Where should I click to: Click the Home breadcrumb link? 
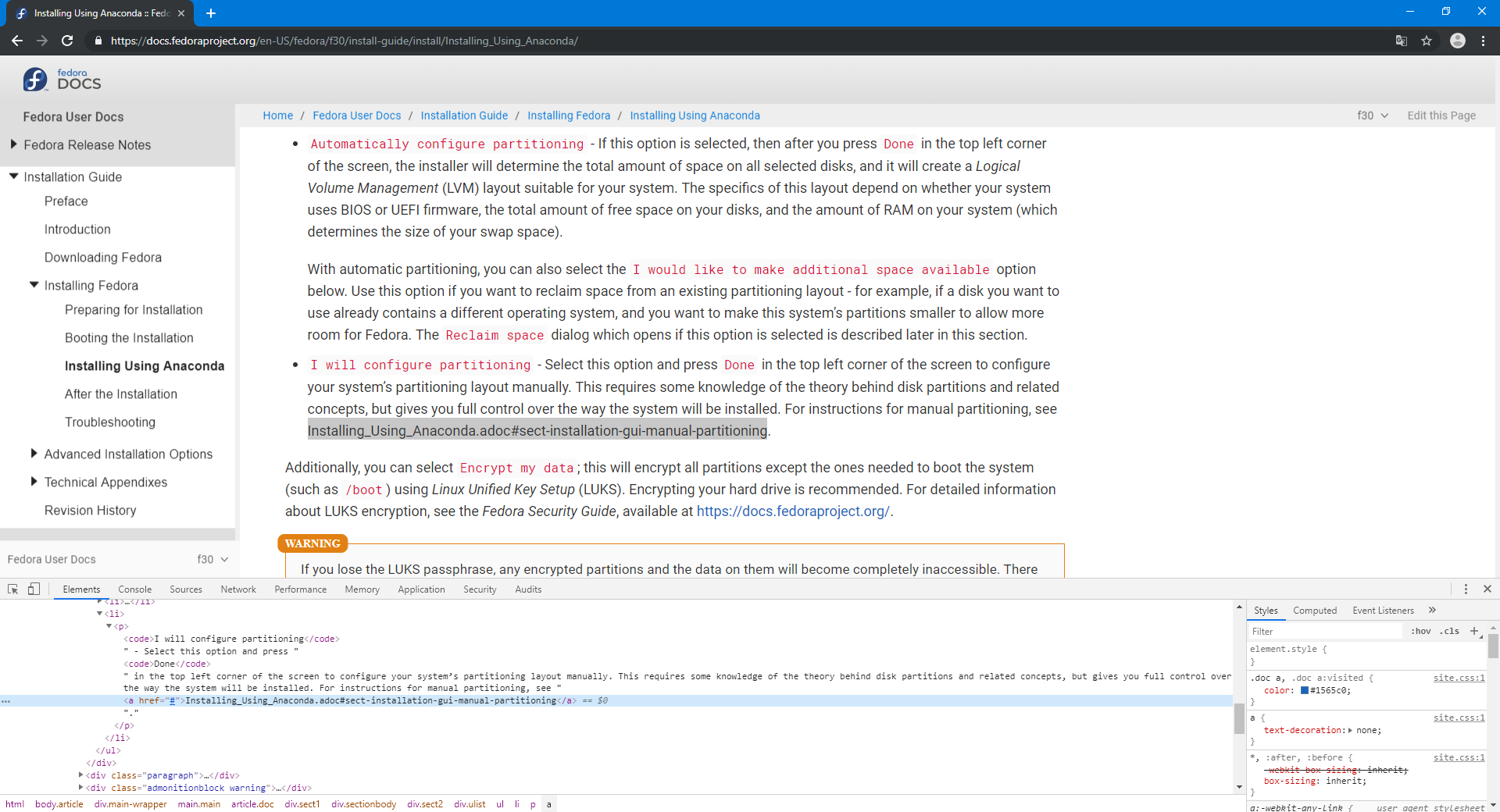(278, 116)
